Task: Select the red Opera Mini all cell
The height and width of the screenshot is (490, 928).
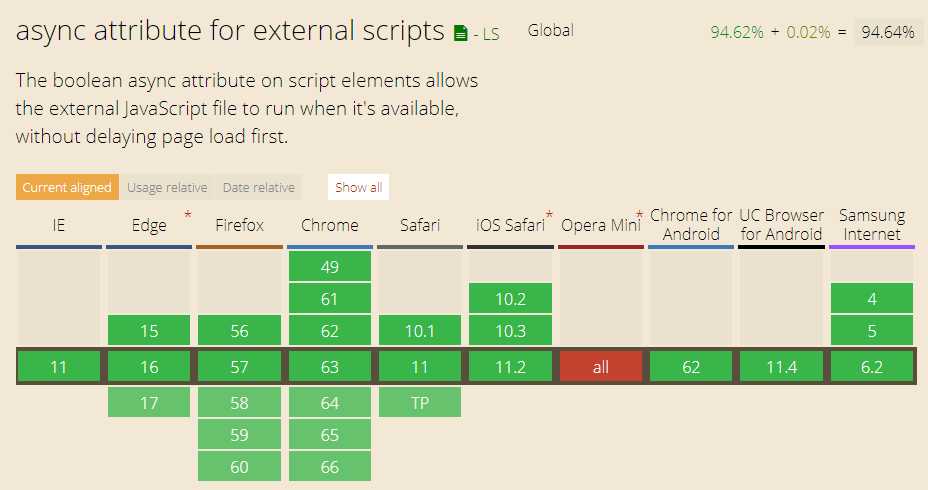Action: pos(600,367)
